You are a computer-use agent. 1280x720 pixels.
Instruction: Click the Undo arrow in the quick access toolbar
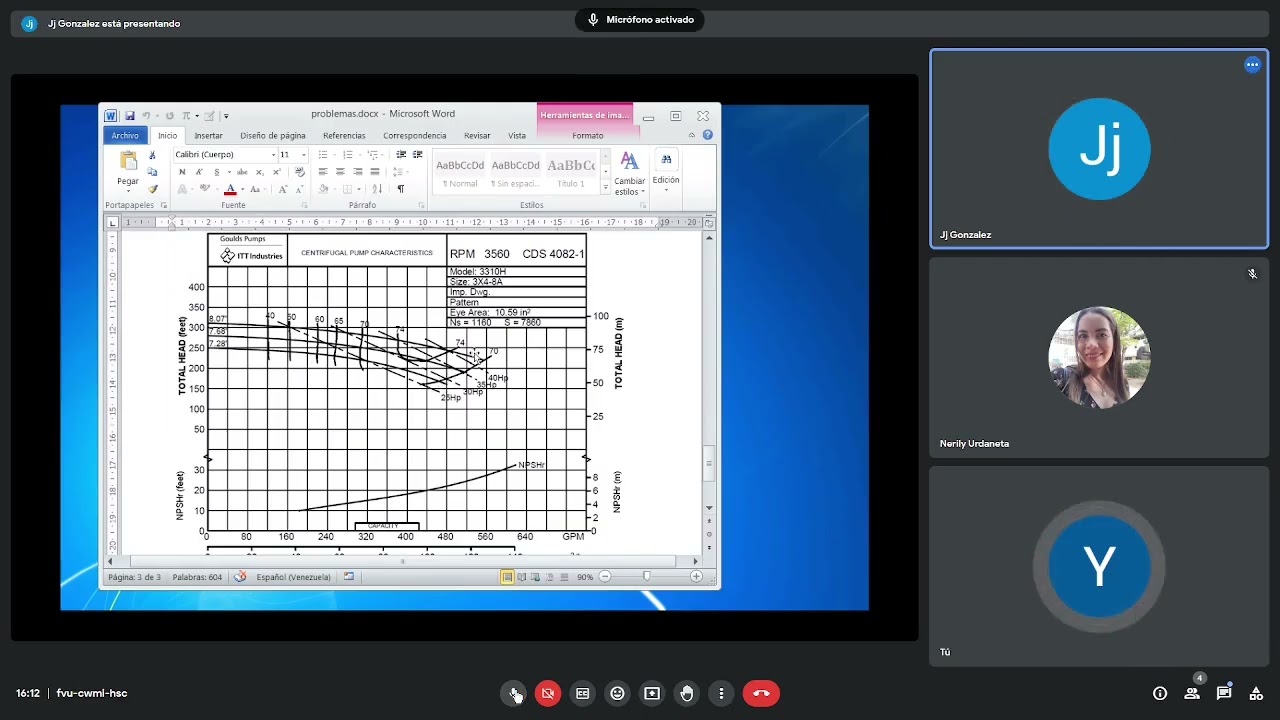[146, 116]
